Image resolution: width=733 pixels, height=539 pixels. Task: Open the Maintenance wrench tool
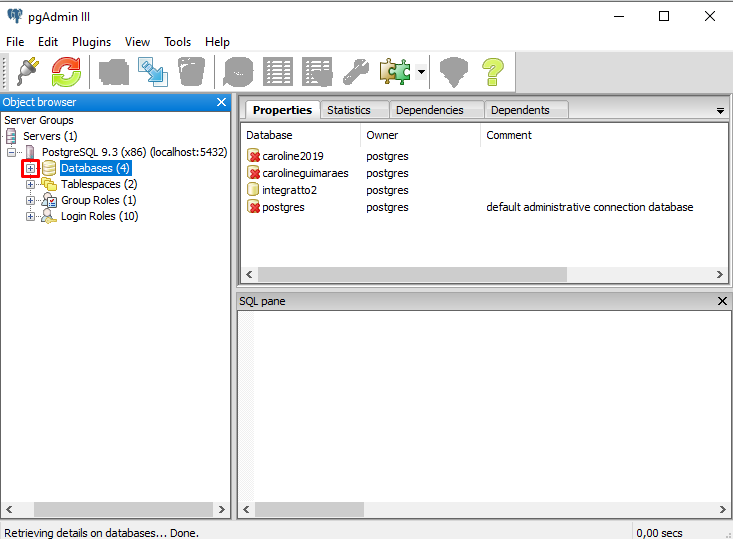pyautogui.click(x=356, y=72)
